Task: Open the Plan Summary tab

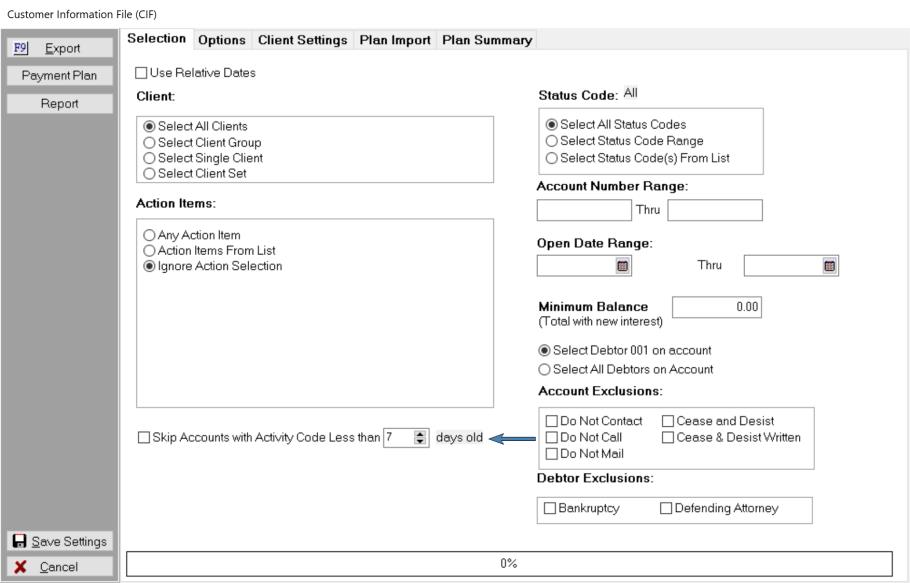Action: [x=487, y=40]
